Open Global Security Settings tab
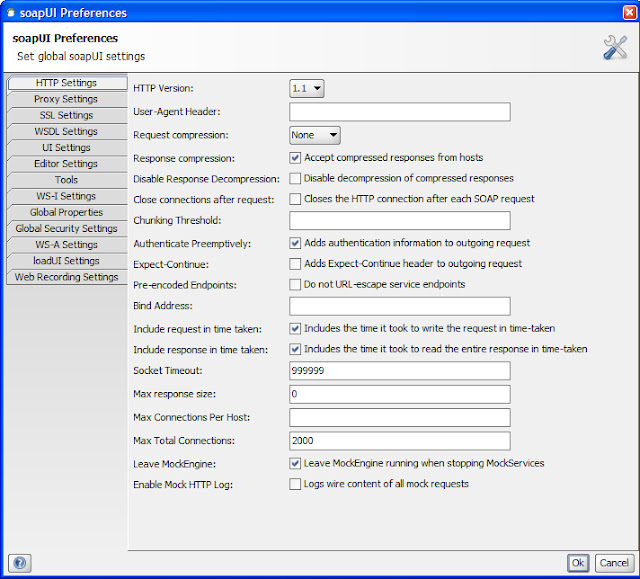 [x=67, y=228]
